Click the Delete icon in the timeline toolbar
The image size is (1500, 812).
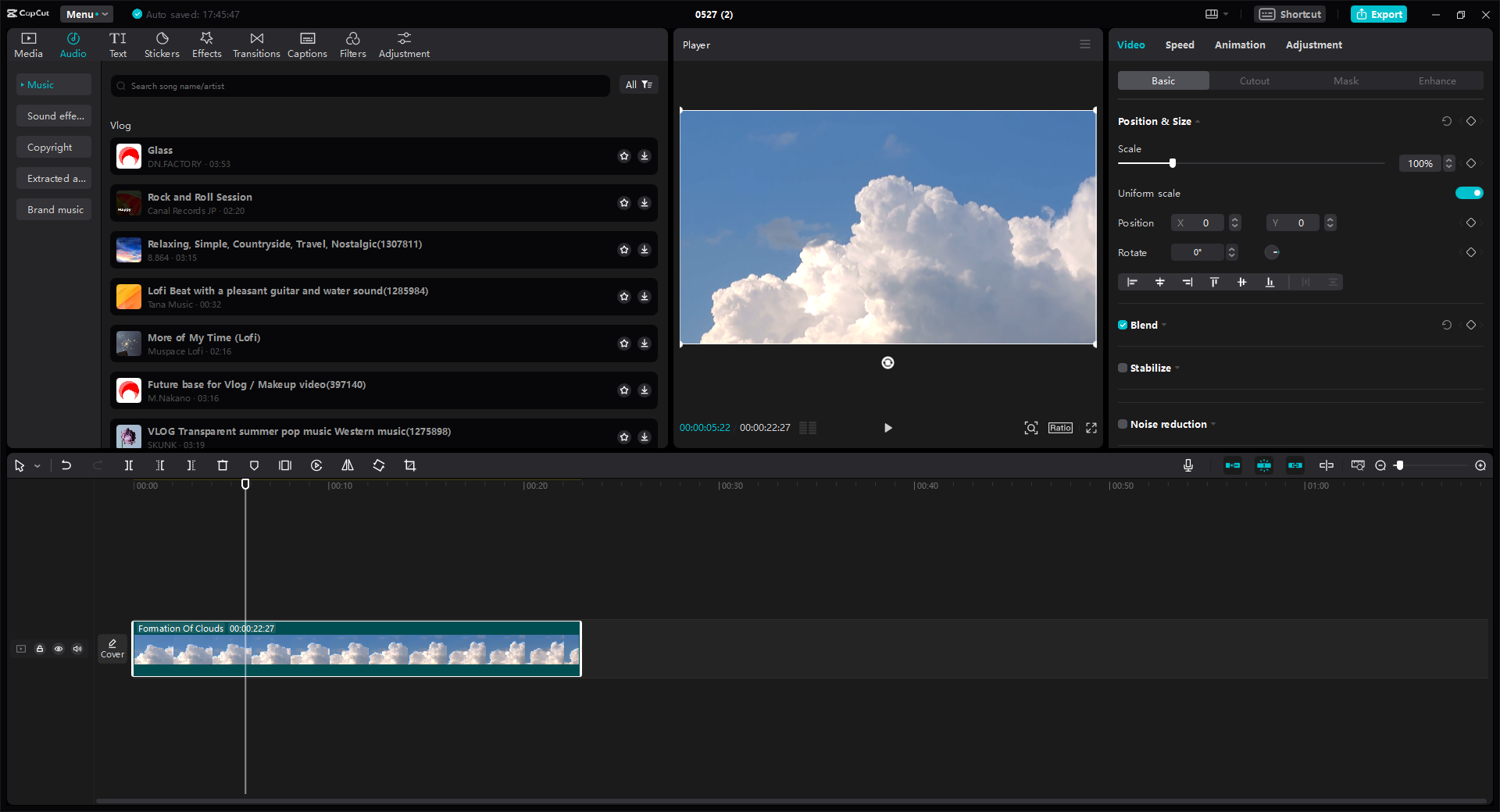(x=223, y=465)
